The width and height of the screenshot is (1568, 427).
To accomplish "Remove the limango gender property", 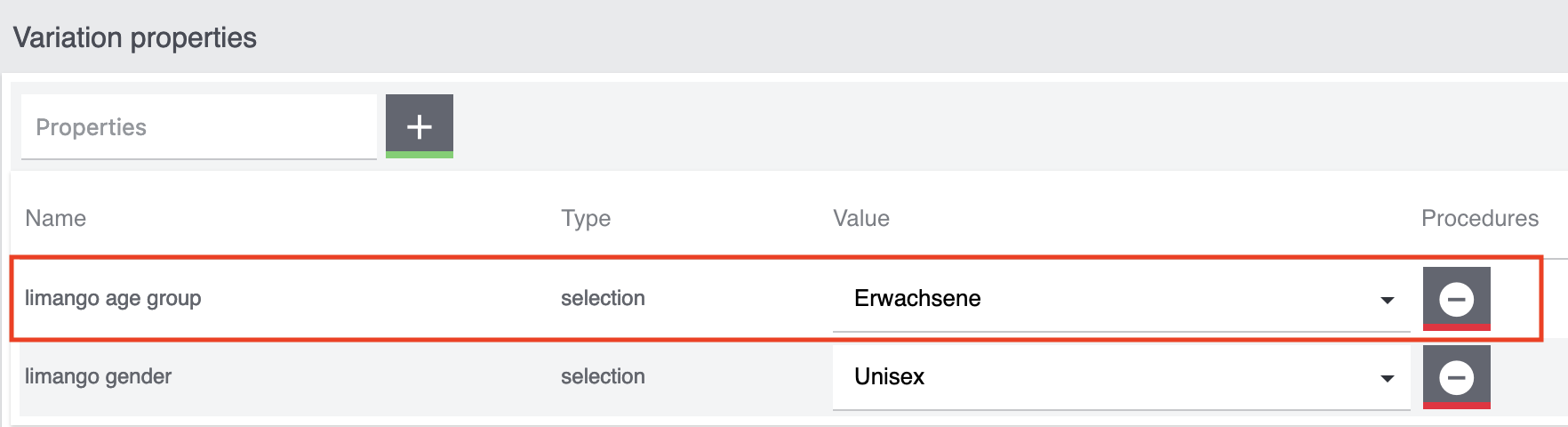I will [1456, 377].
